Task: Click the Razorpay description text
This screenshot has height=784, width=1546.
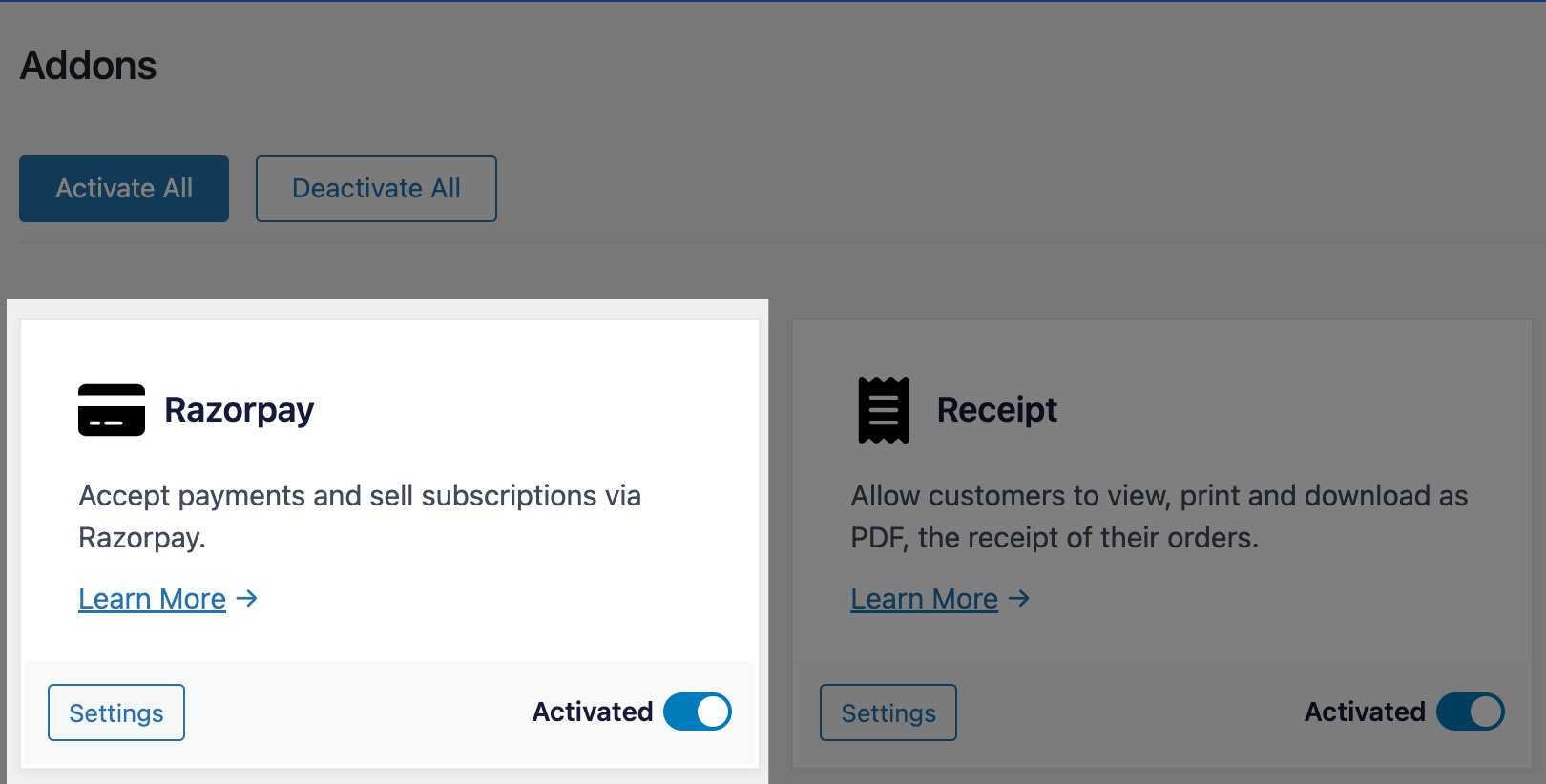Action: (360, 516)
